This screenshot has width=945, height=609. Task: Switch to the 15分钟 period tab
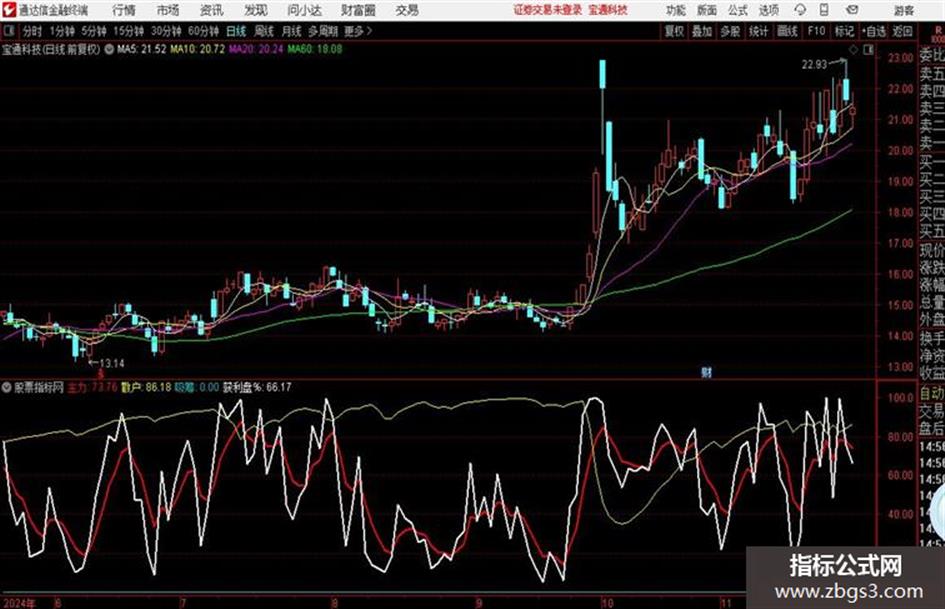click(128, 31)
